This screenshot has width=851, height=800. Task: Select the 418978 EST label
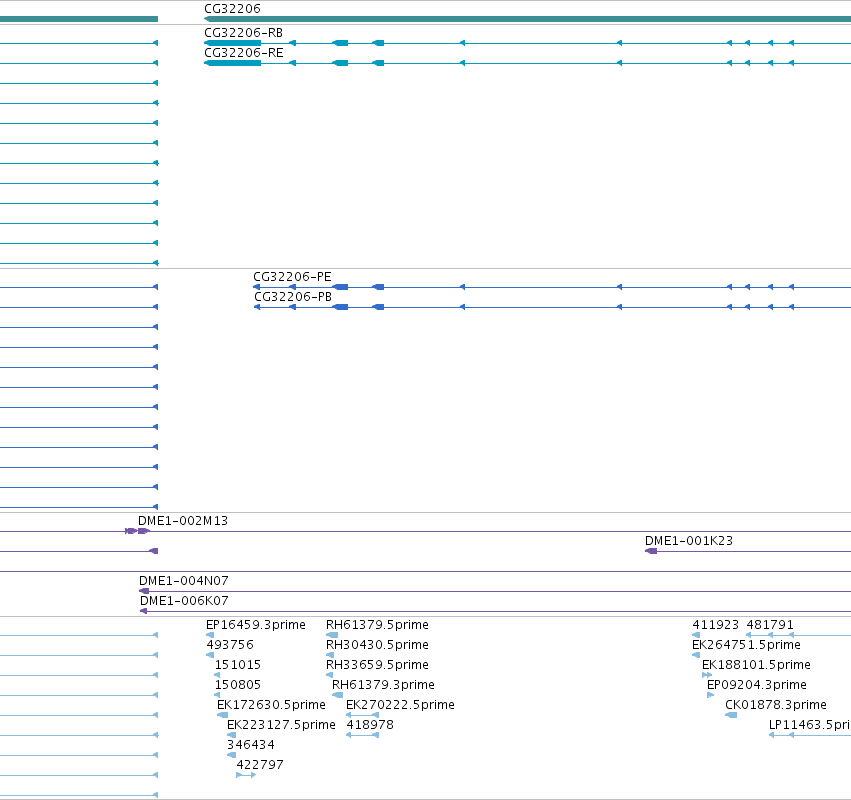coord(370,725)
